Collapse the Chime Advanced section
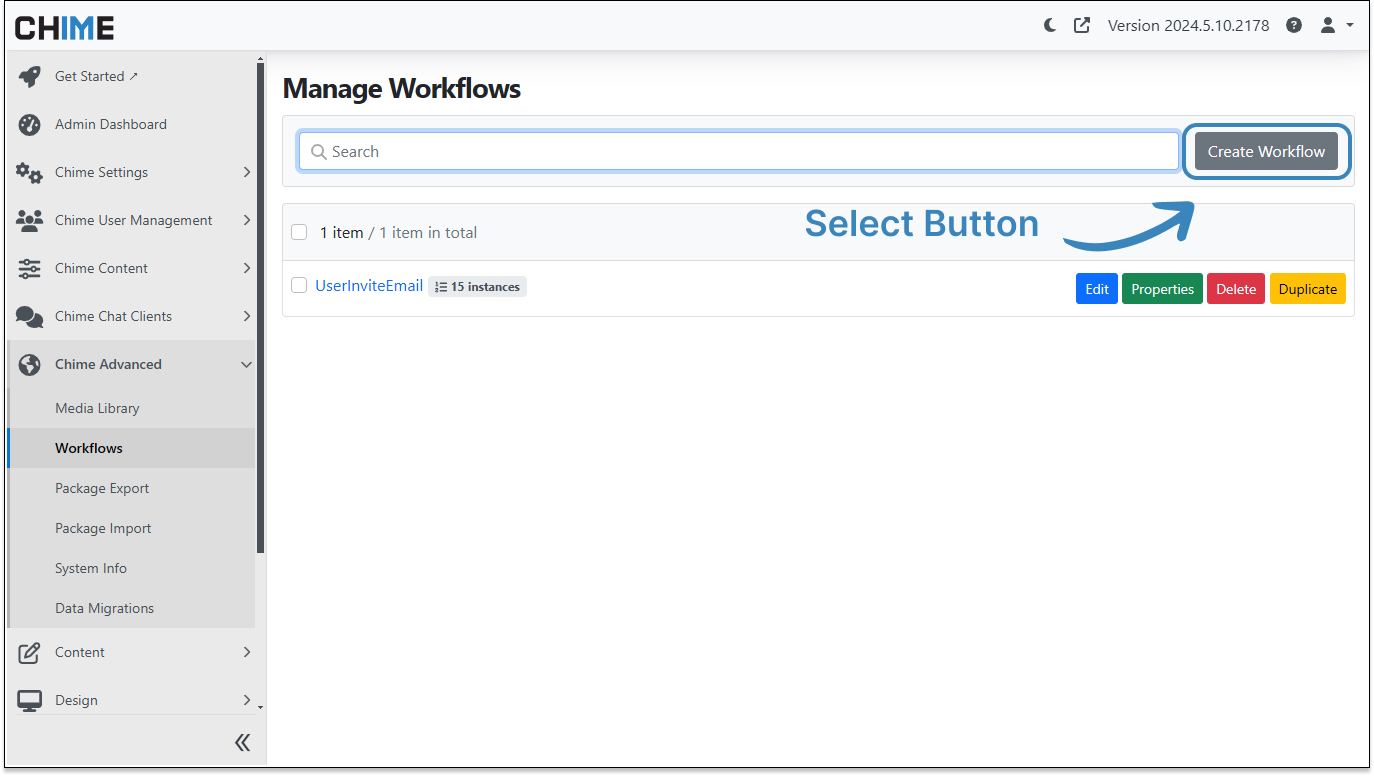1374x776 pixels. click(x=247, y=365)
